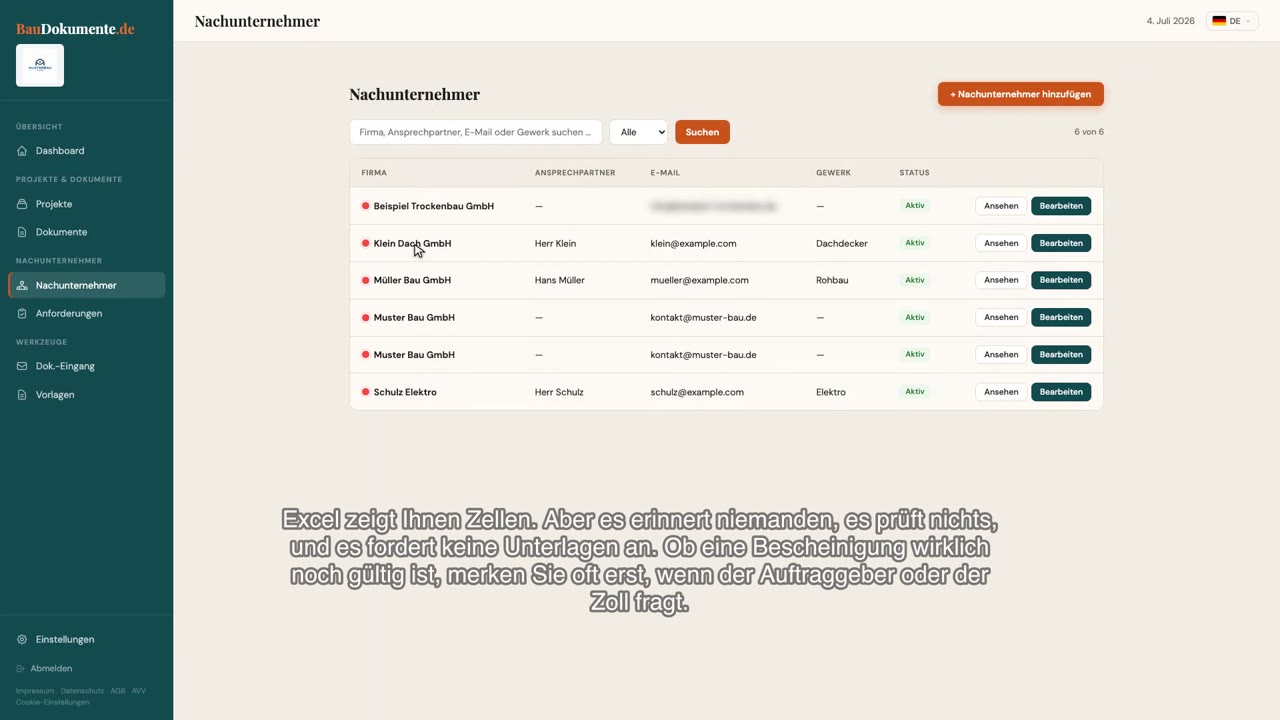The image size is (1280, 720).
Task: Click the Klein Dach GmbH company name
Action: pyautogui.click(x=412, y=243)
